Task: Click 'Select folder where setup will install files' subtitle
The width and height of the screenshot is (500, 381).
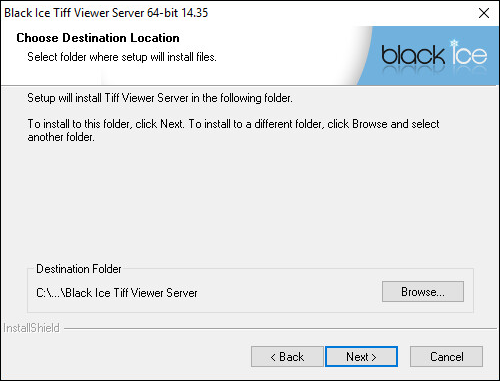Action: pyautogui.click(x=122, y=57)
